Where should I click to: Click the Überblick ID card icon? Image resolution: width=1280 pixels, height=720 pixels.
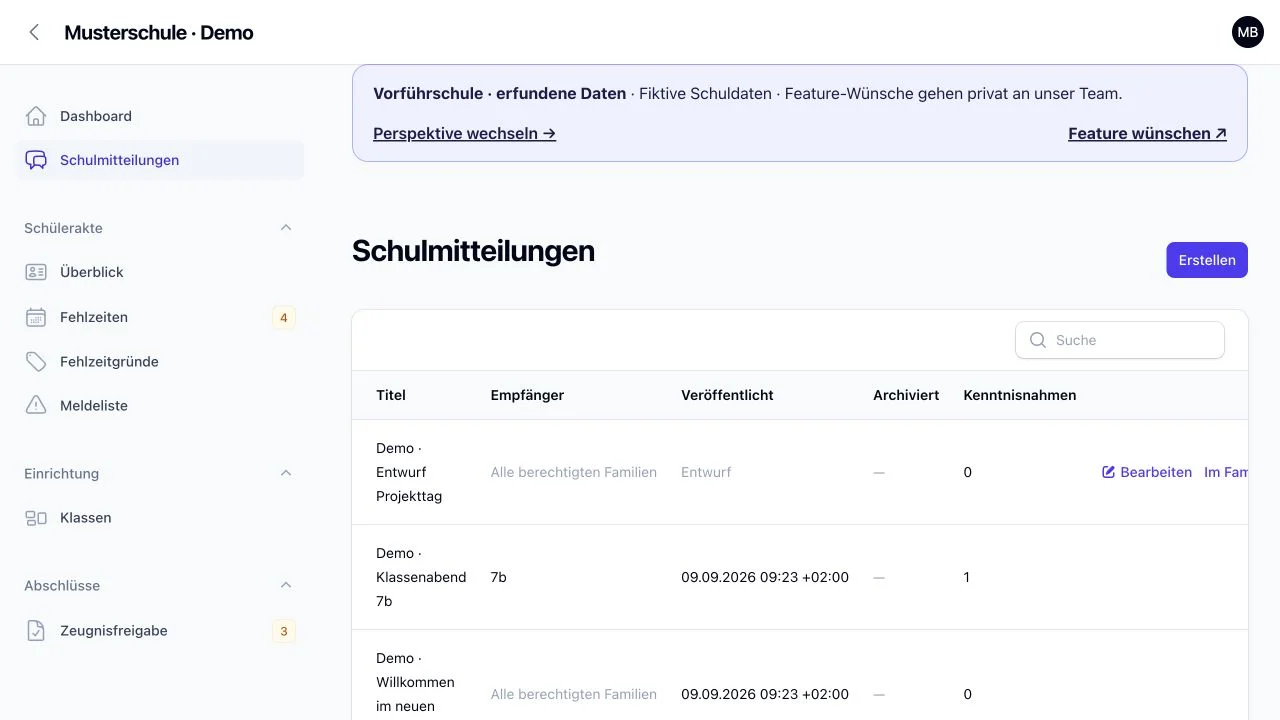pos(36,272)
